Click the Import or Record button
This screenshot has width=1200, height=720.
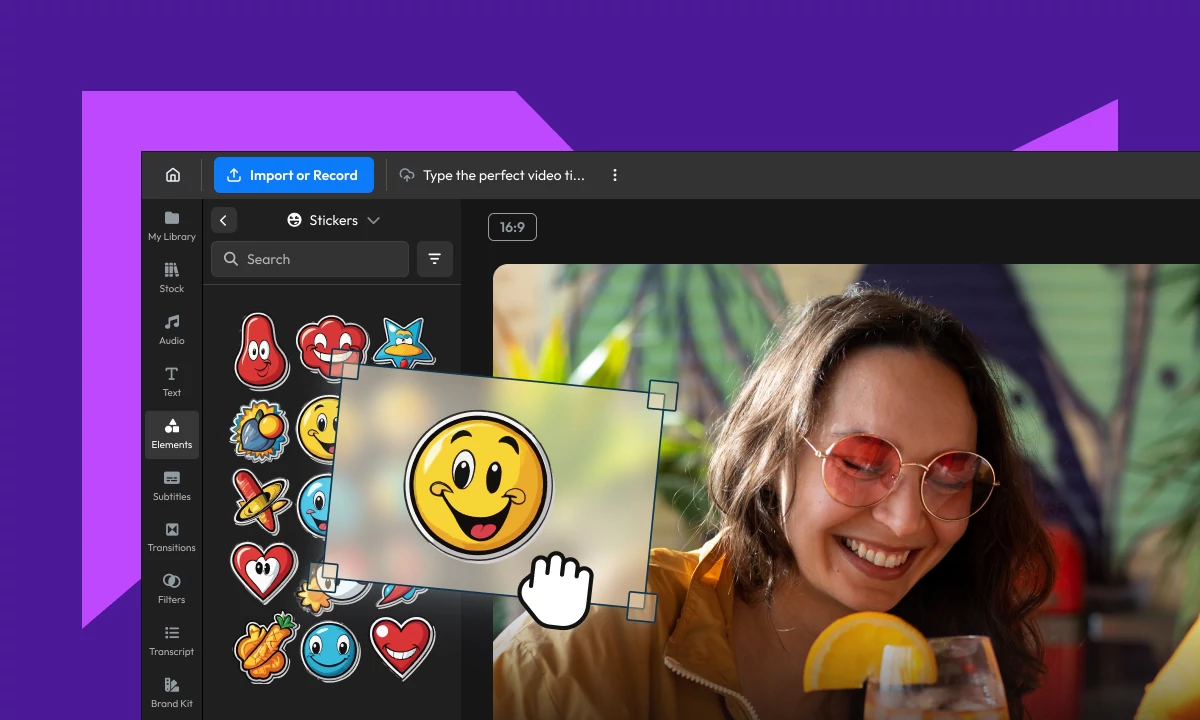click(x=293, y=175)
